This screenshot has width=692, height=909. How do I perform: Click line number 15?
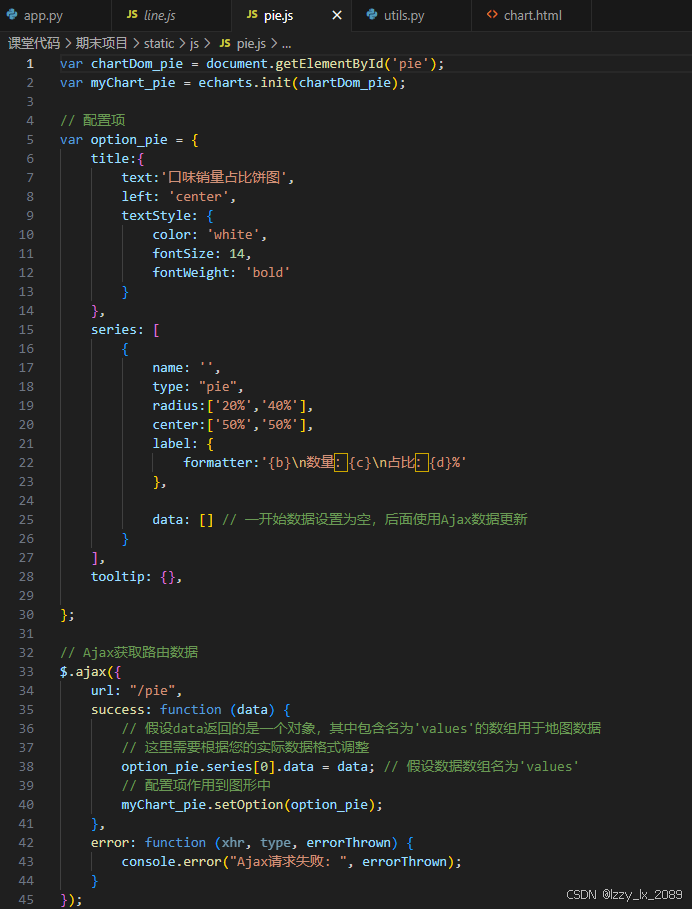click(26, 329)
